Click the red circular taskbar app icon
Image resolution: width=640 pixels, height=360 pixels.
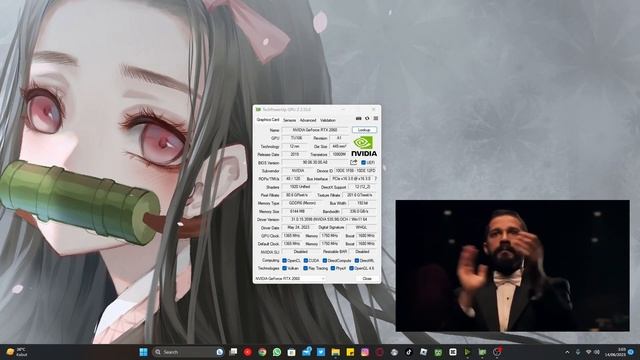coord(247,352)
